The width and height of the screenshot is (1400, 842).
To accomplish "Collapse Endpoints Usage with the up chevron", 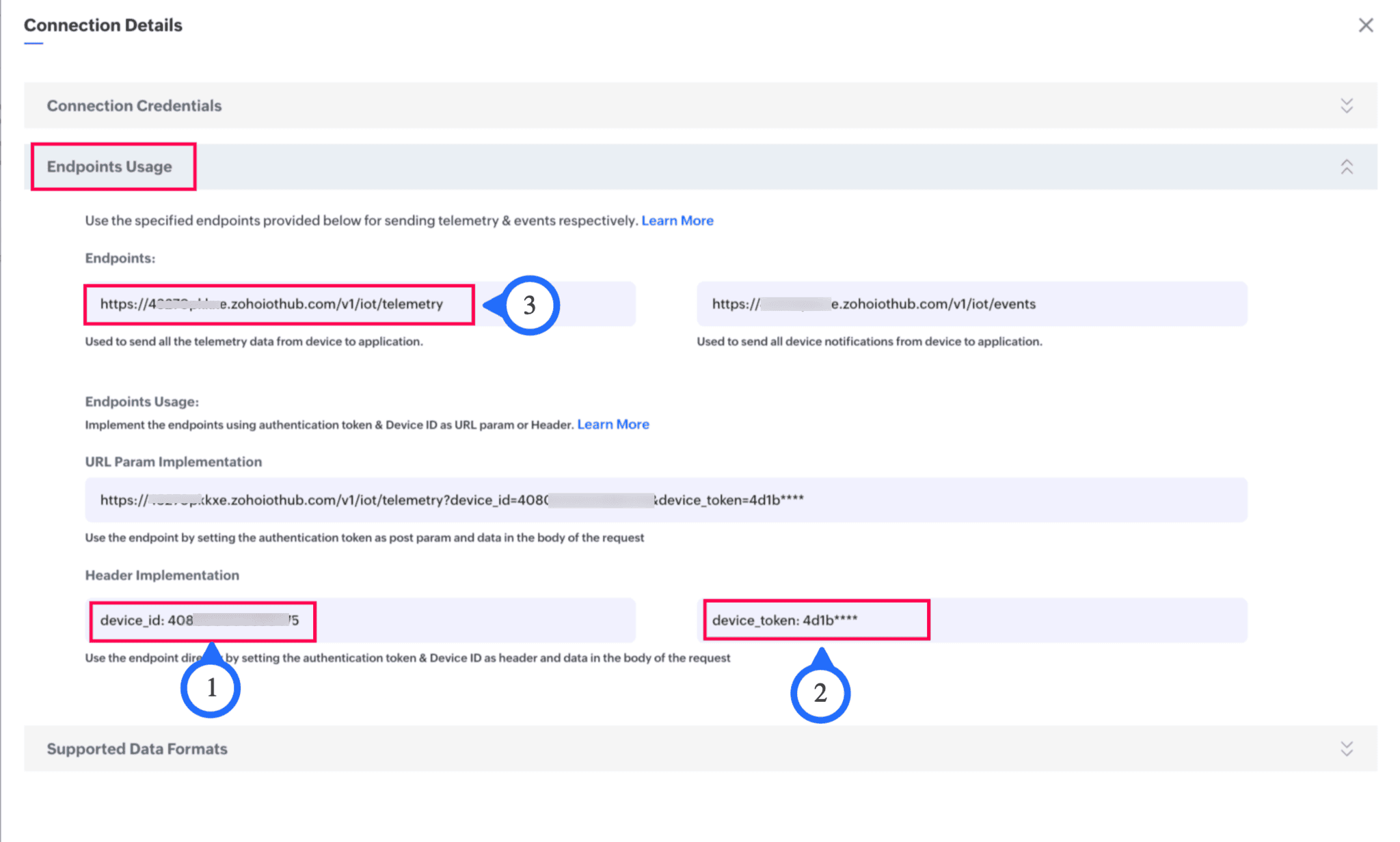I will coord(1346,167).
